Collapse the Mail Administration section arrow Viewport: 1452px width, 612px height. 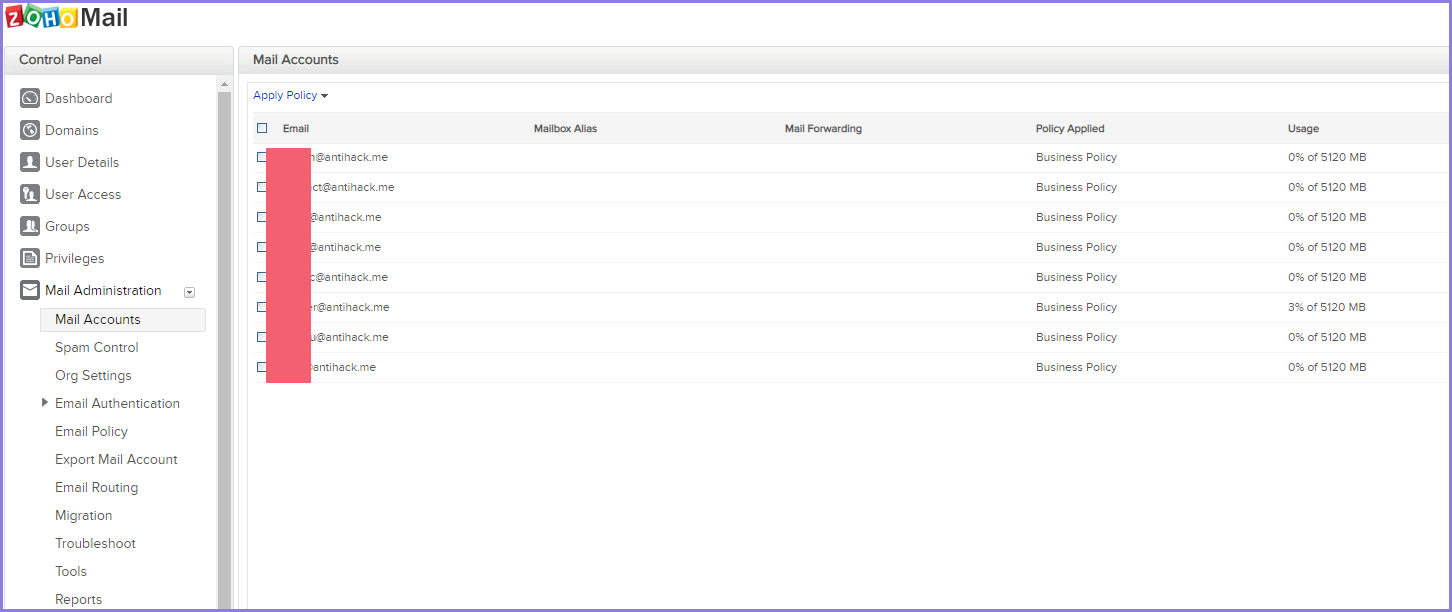tap(189, 292)
